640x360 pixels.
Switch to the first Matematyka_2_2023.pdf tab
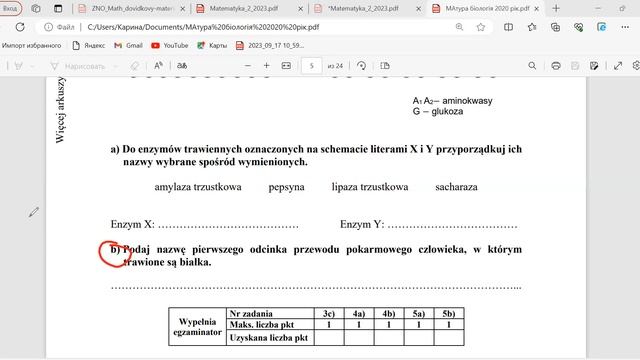tap(243, 8)
